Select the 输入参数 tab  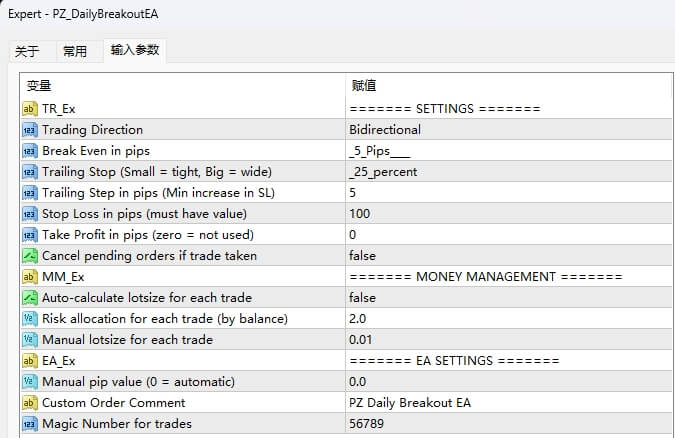click(x=134, y=50)
